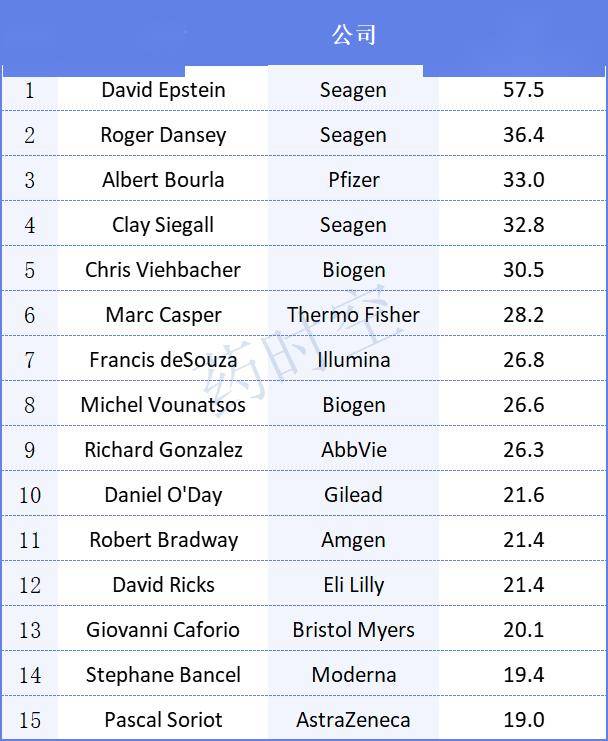Viewport: 608px width, 741px height.
Task: Click the Pfizer company cell
Action: (x=353, y=180)
